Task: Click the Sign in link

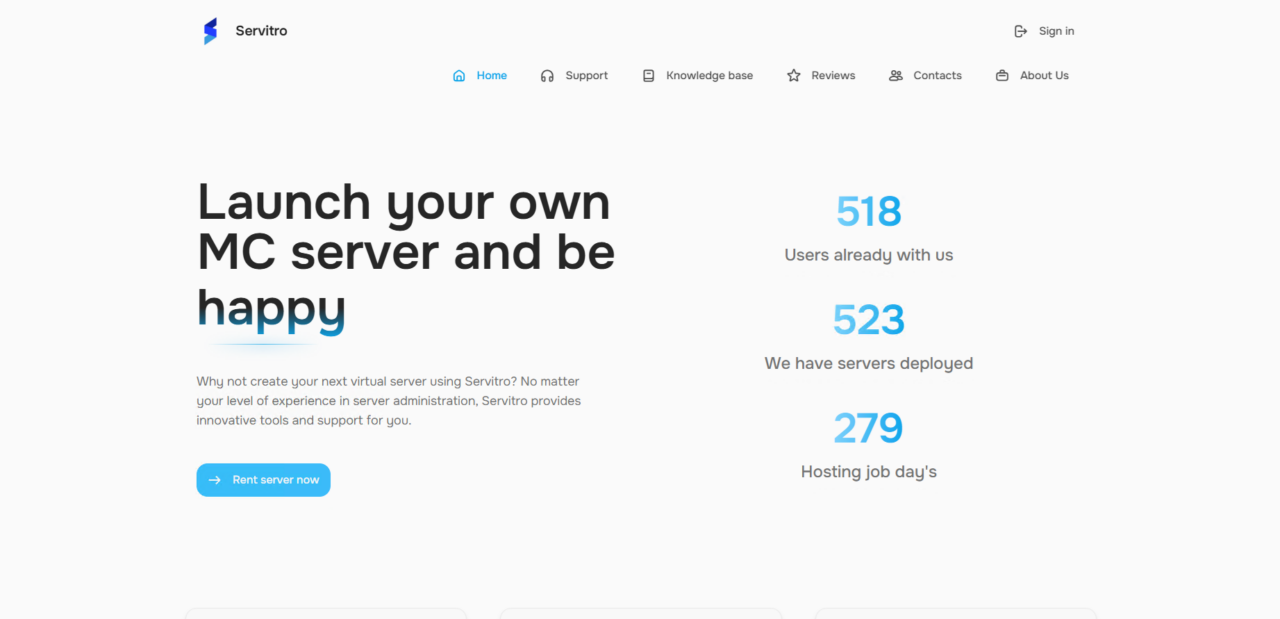Action: pos(1056,31)
